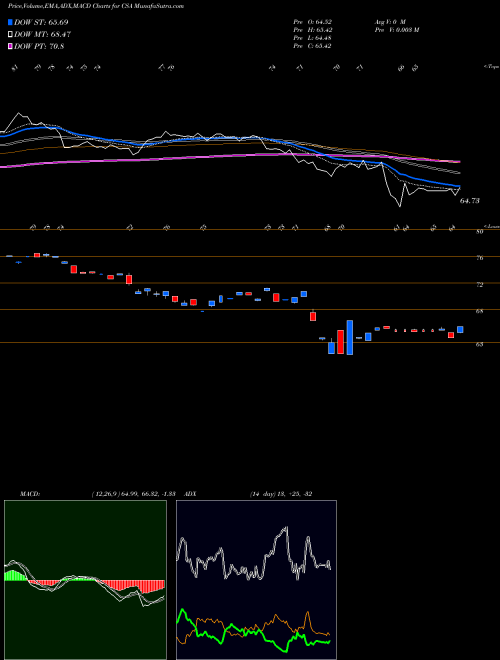The width and height of the screenshot is (500, 660).
Task: Click the blue DOW ST legend swatch
Action: 10,22
